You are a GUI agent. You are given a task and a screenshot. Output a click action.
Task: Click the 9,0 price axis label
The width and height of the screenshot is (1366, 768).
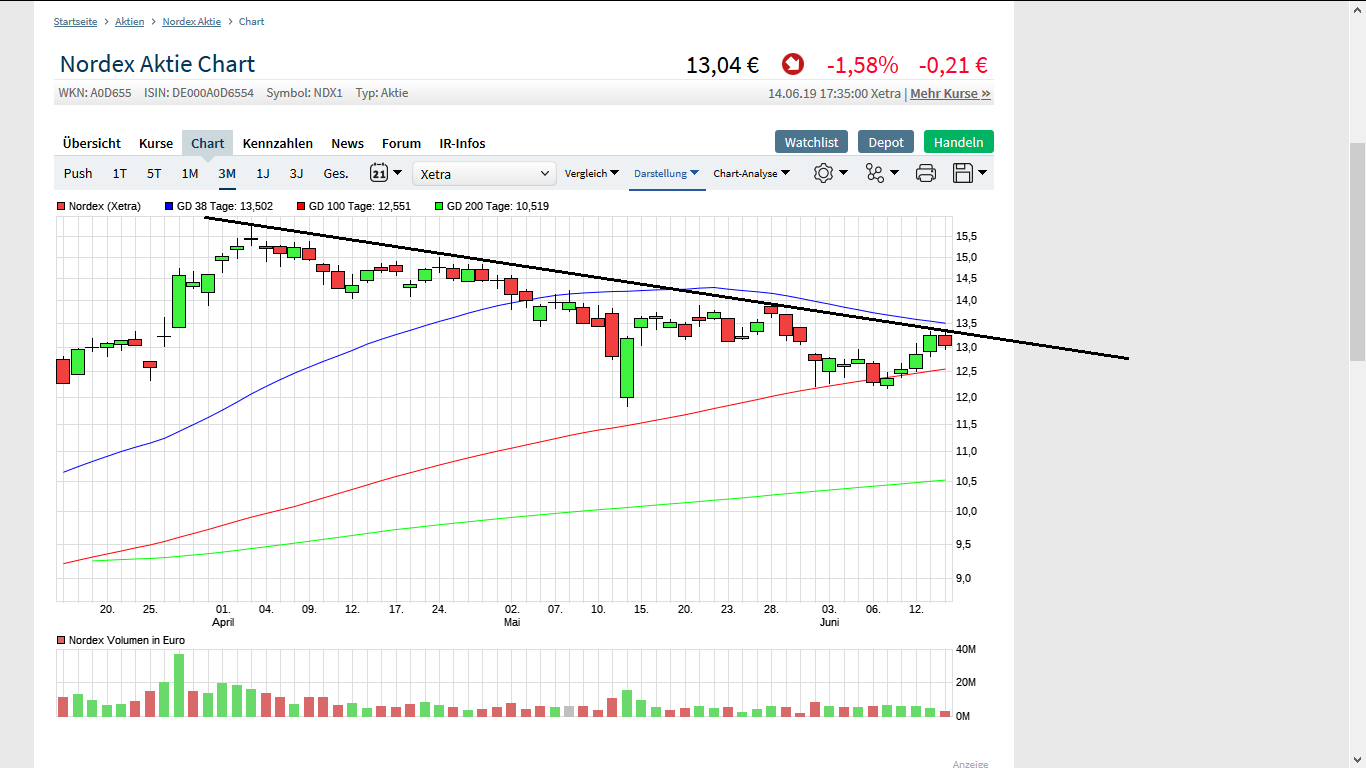click(964, 578)
